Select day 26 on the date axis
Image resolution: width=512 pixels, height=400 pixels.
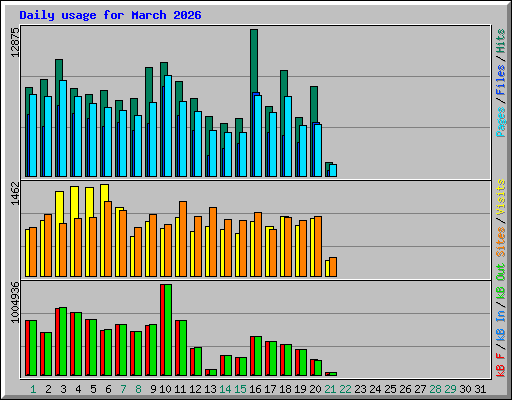405,389
